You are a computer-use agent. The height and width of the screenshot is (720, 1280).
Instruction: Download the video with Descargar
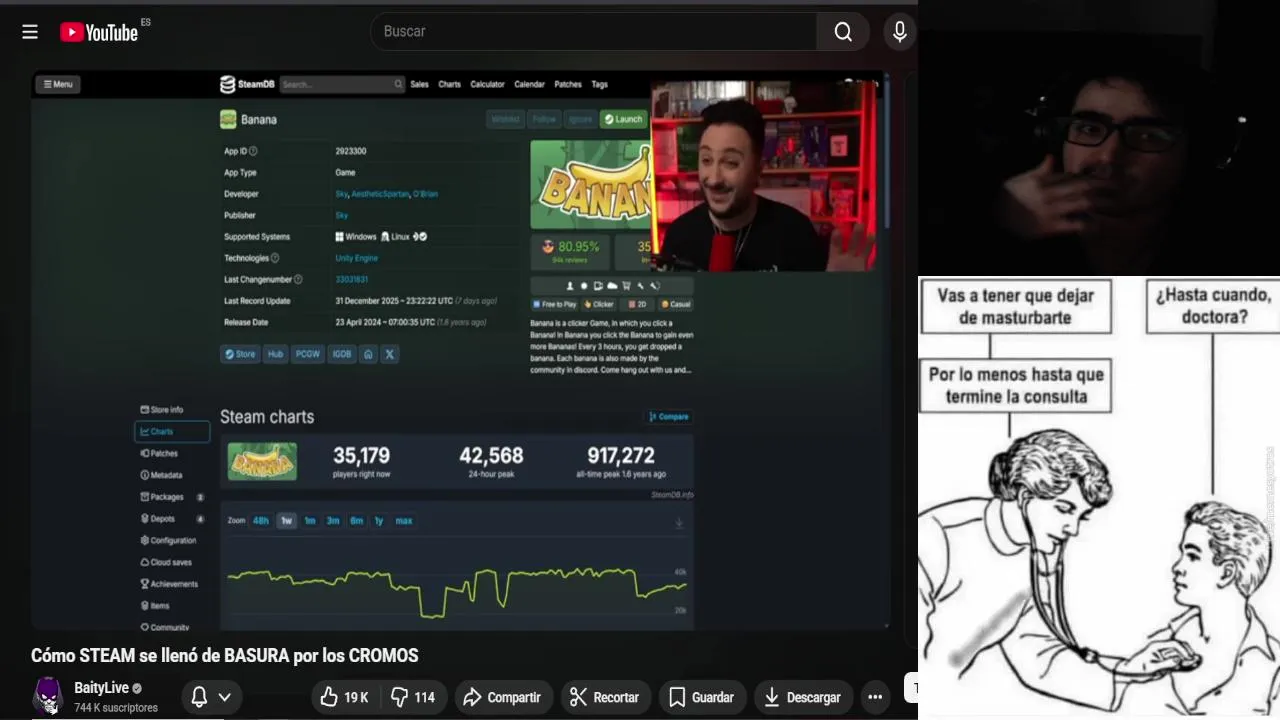pyautogui.click(x=803, y=697)
